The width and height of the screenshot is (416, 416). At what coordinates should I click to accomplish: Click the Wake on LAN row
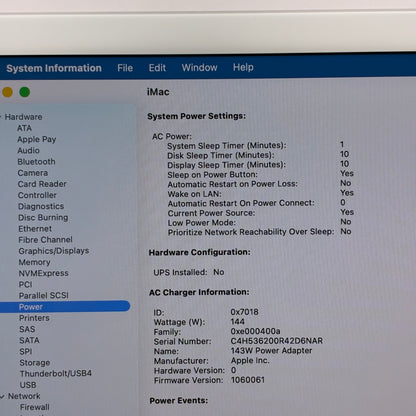click(x=260, y=194)
